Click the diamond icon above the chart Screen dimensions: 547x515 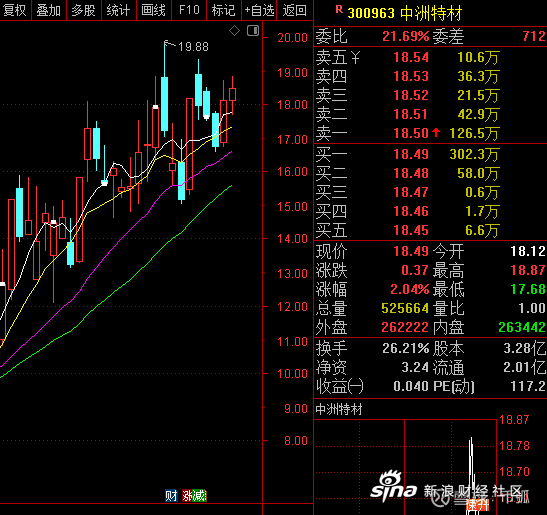(x=234, y=31)
